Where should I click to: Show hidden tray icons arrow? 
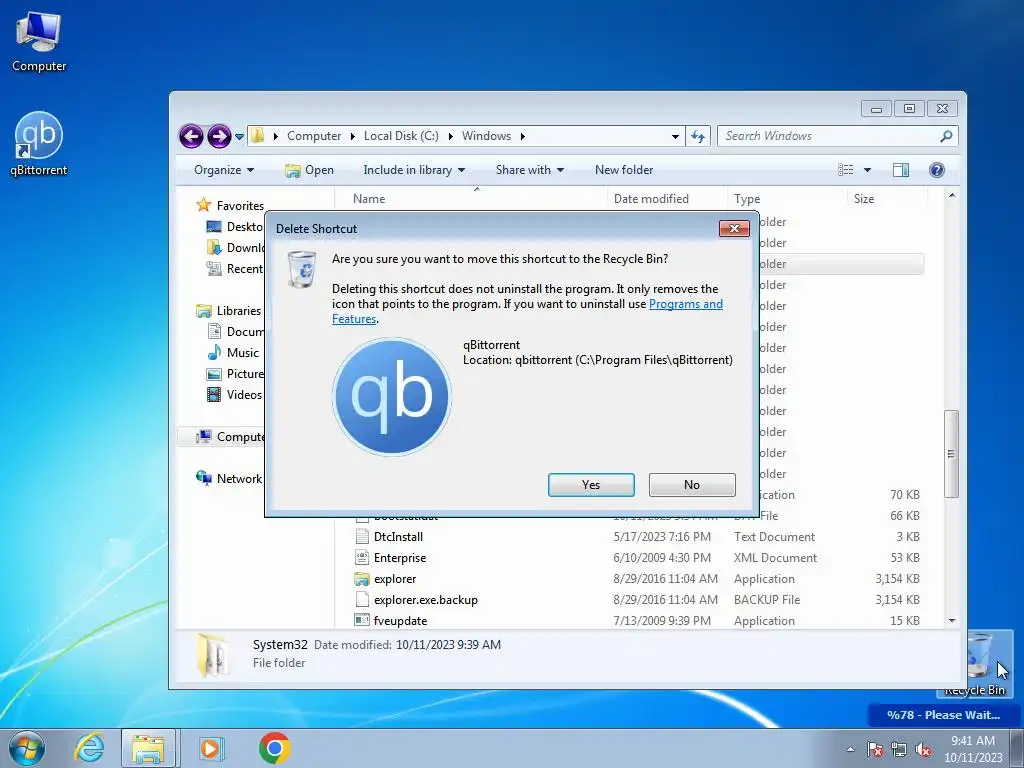pos(850,749)
